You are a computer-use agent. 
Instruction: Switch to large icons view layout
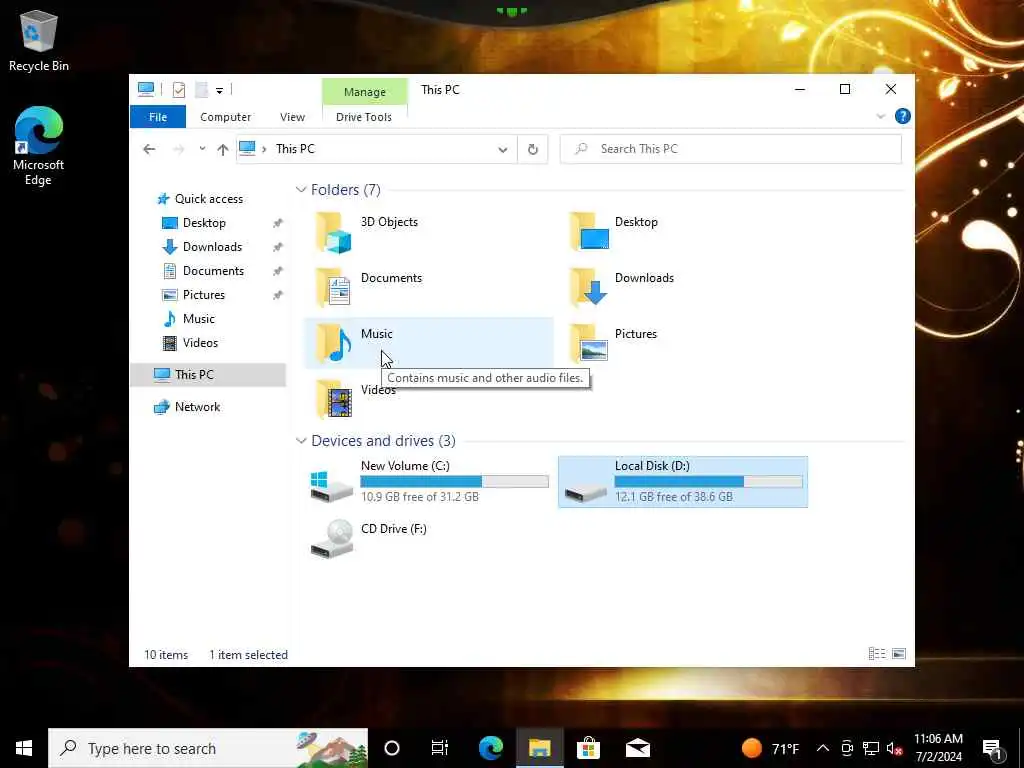click(899, 654)
